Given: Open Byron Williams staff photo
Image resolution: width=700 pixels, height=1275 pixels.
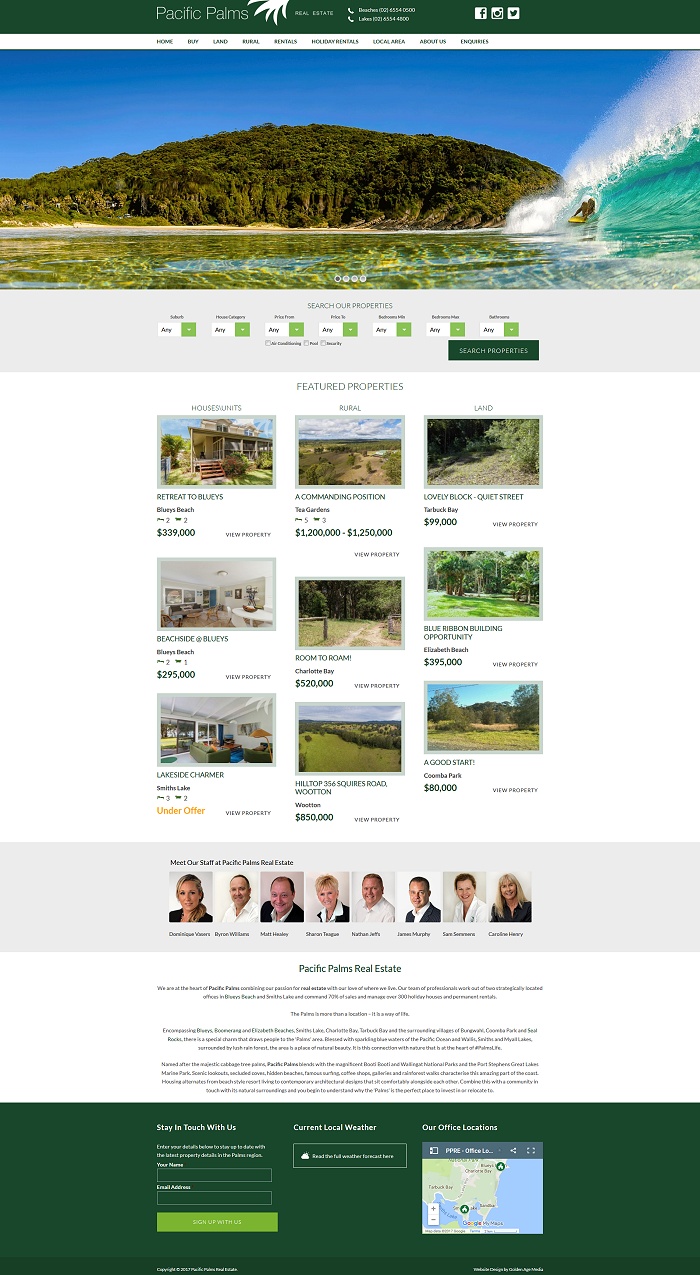Looking at the screenshot, I should [237, 897].
